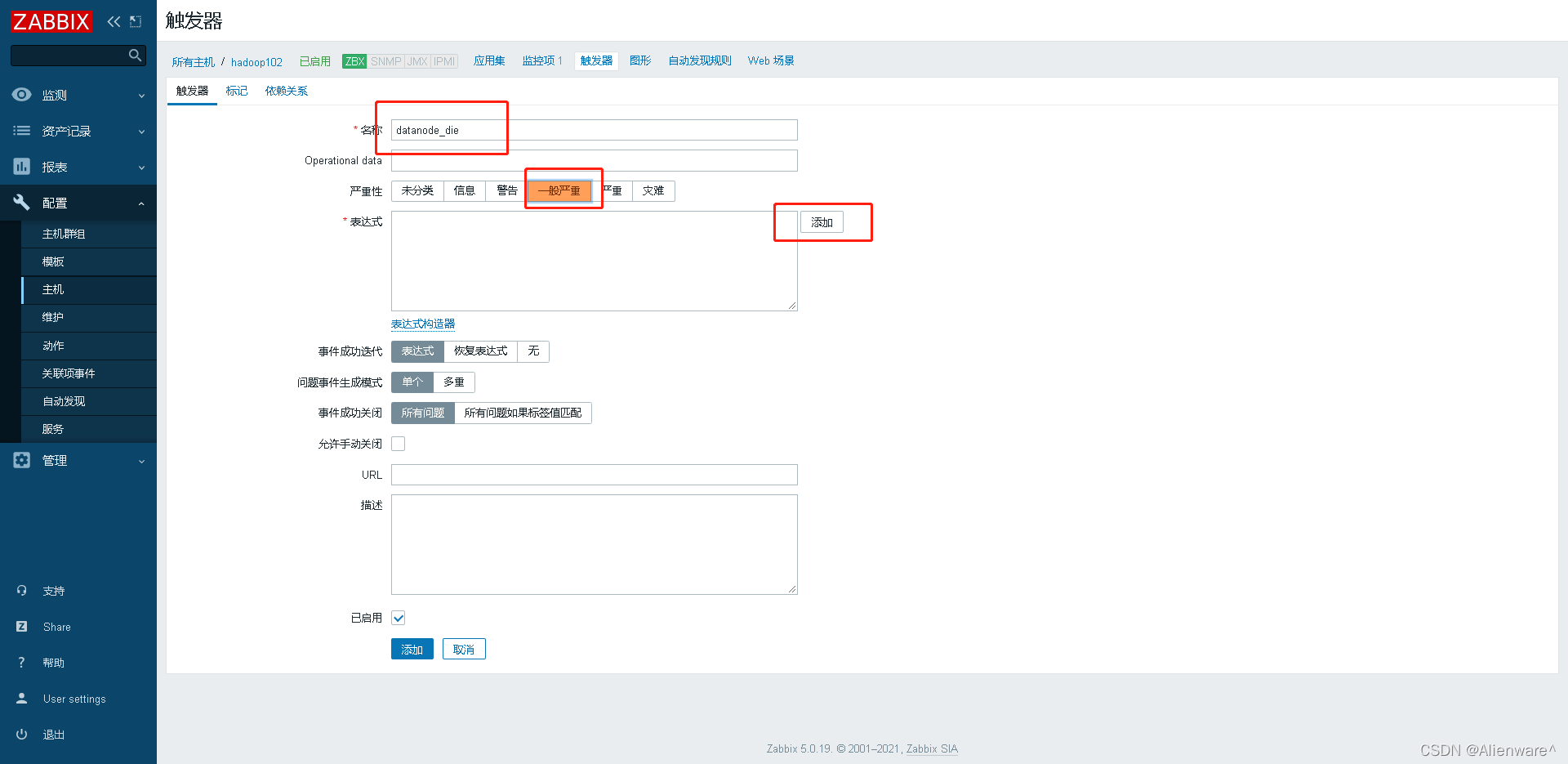The height and width of the screenshot is (764, 1568).
Task: Open 所有主机 breadcrumb link
Action: [x=194, y=62]
